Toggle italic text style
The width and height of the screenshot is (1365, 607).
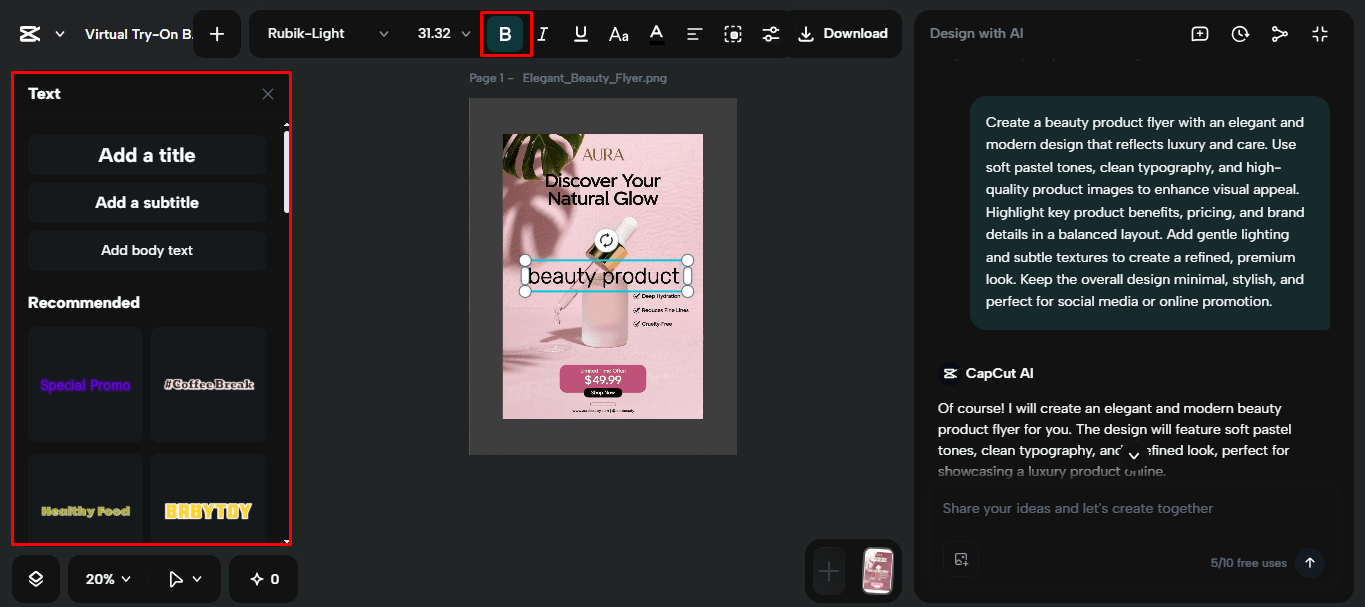click(543, 34)
